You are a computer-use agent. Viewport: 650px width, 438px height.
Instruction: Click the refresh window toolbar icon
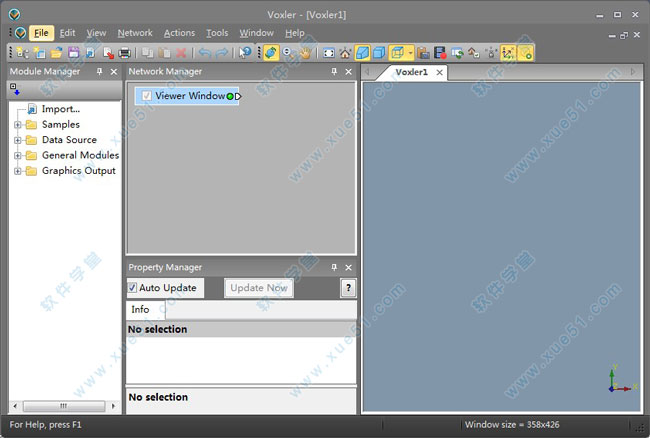point(457,53)
